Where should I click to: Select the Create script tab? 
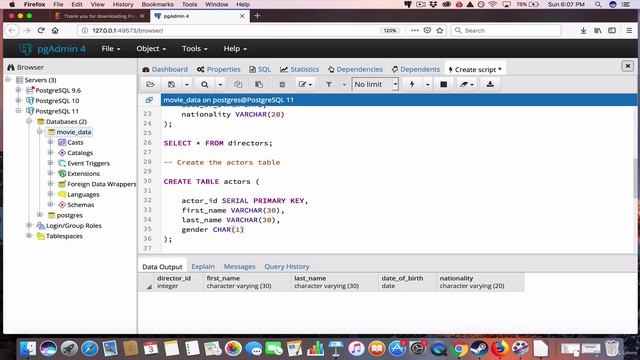pos(475,69)
